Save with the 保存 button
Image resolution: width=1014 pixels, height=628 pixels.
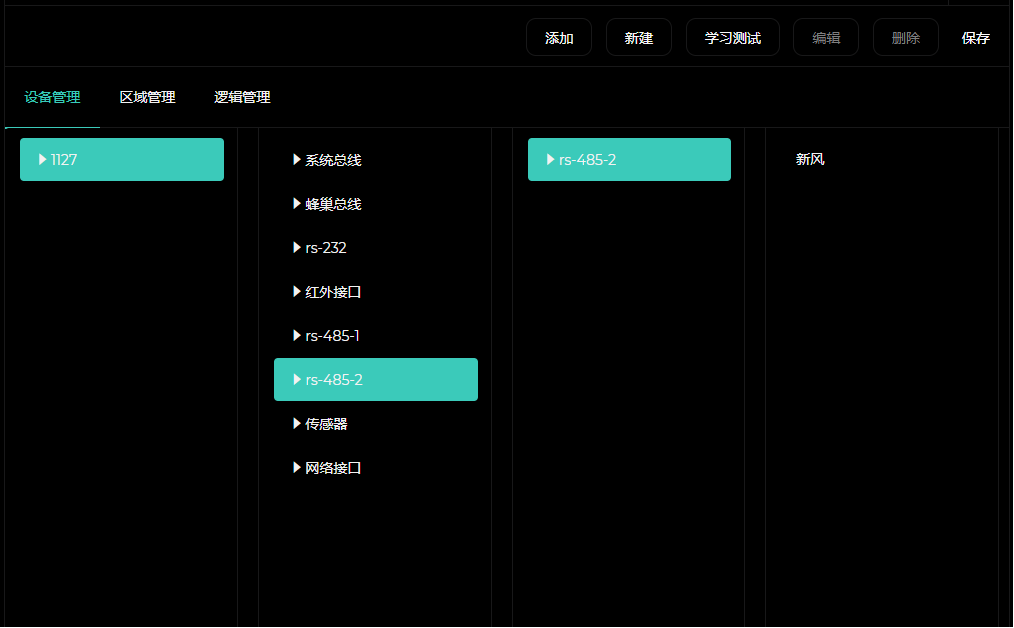[x=975, y=38]
